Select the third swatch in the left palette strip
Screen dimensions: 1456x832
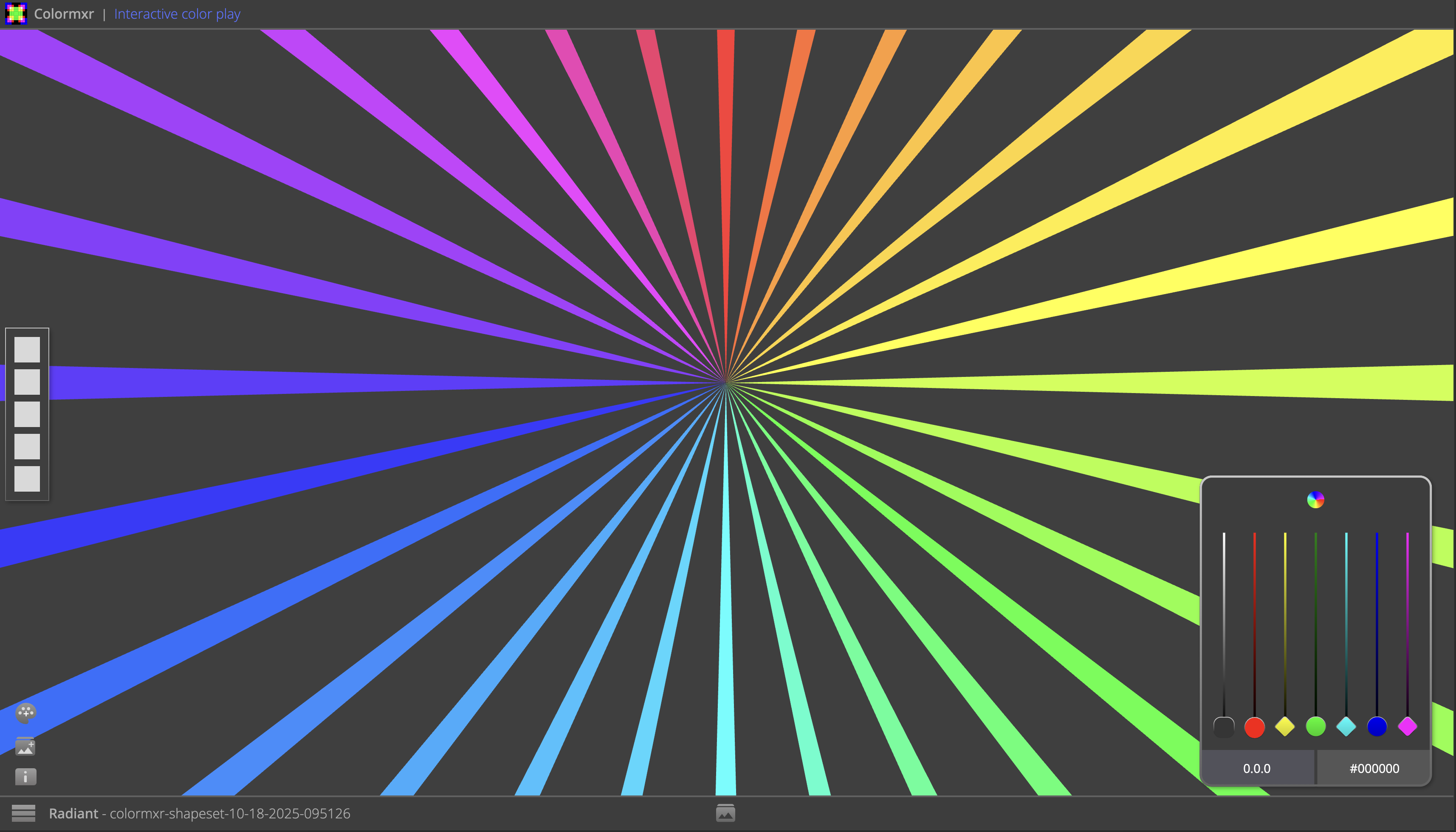[x=27, y=414]
